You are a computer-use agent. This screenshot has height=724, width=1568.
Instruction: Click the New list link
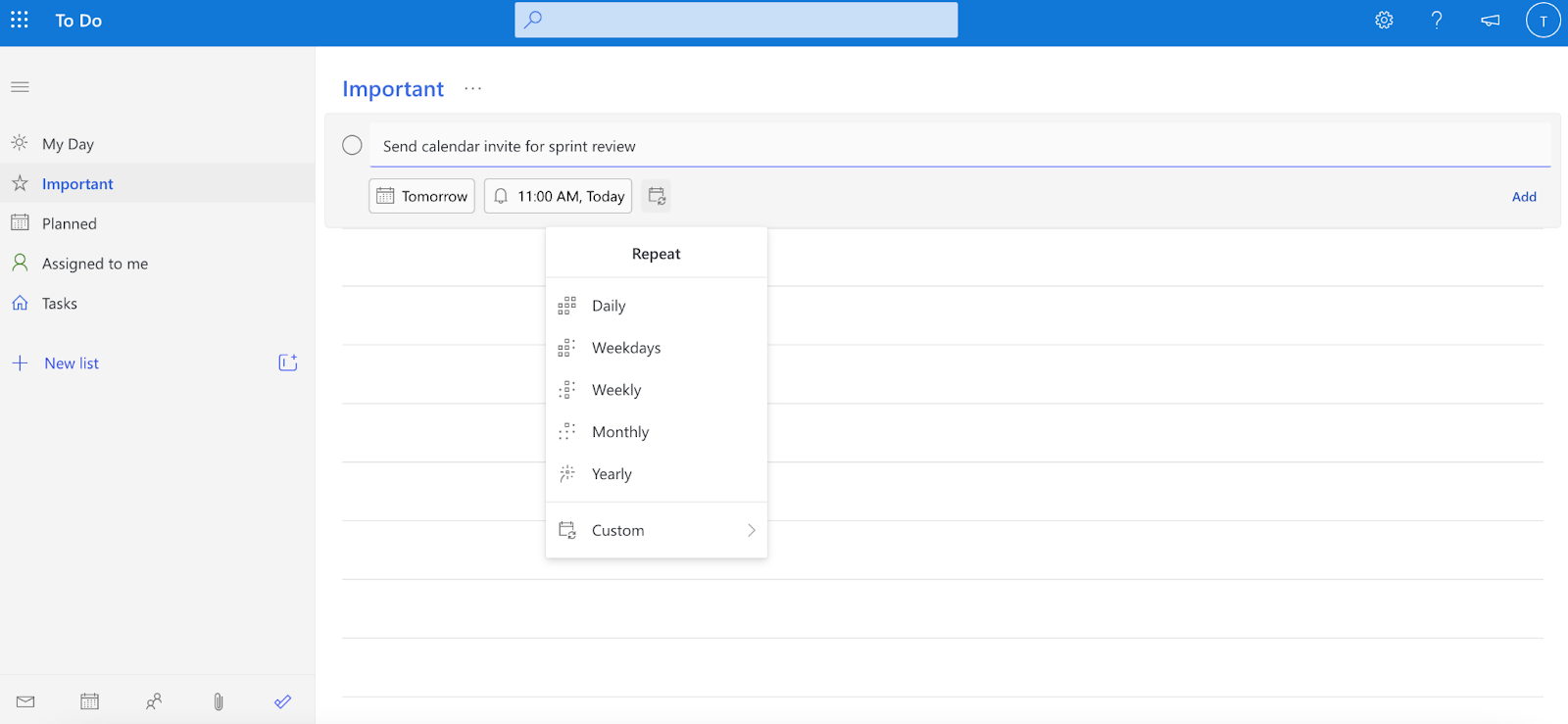coord(72,363)
